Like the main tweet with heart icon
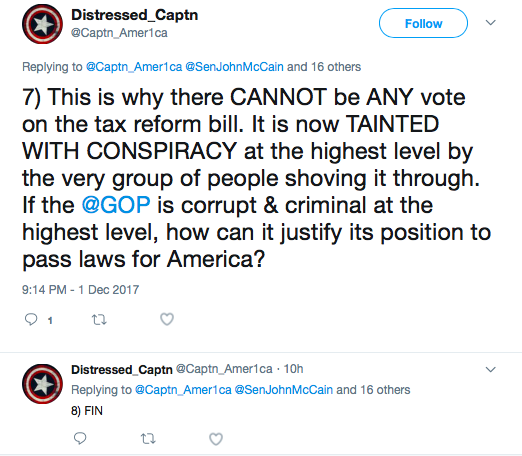 167,319
